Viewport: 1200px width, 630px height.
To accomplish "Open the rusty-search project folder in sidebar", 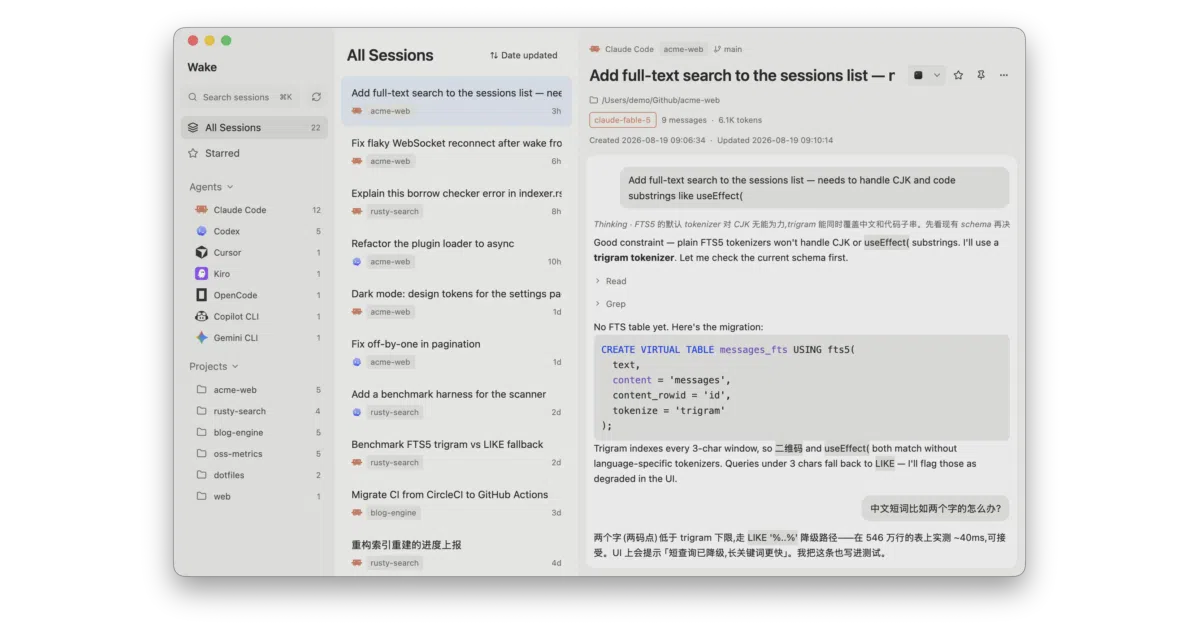I will [255, 411].
